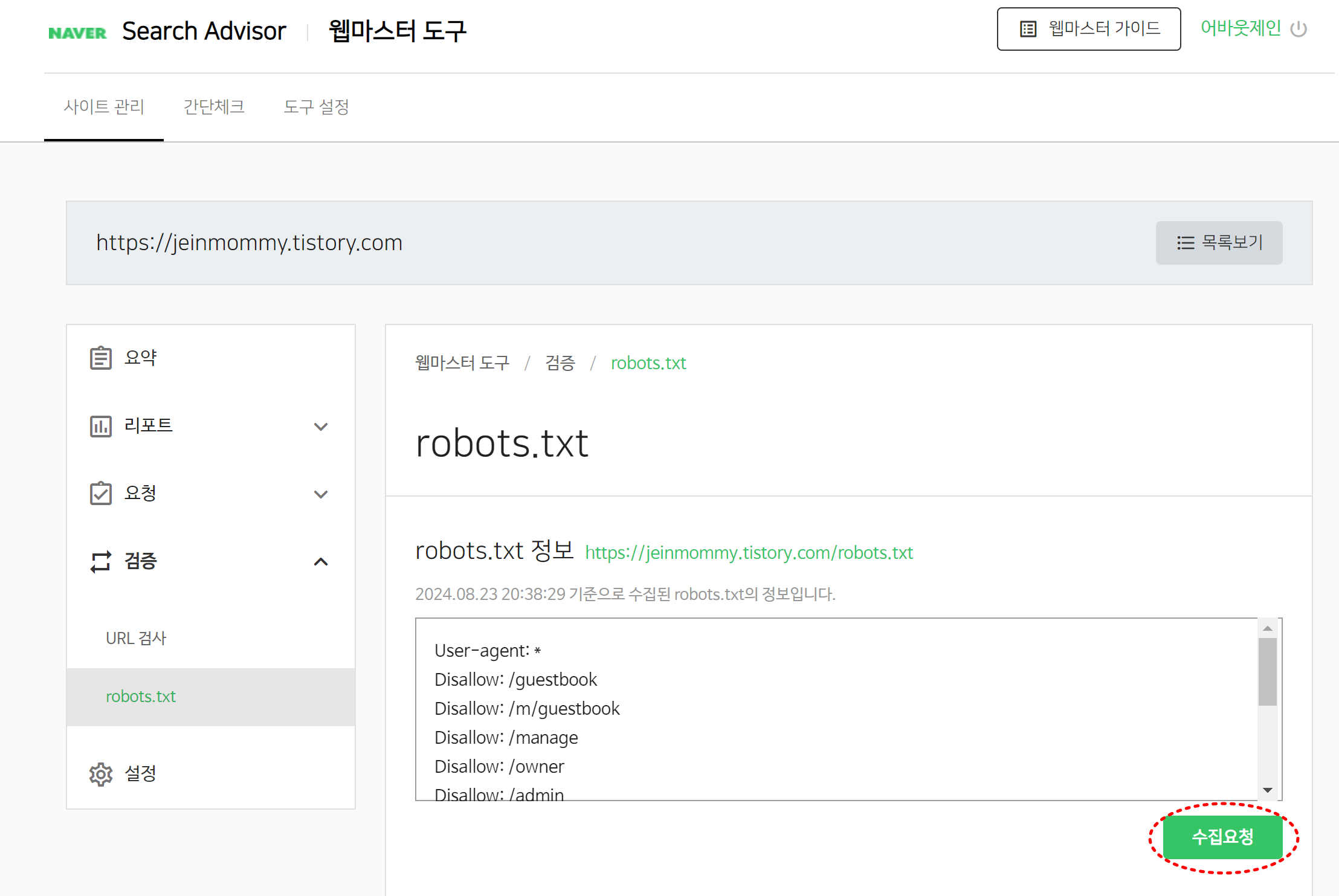Open the 도구 설정 tab
1339x896 pixels.
[316, 107]
